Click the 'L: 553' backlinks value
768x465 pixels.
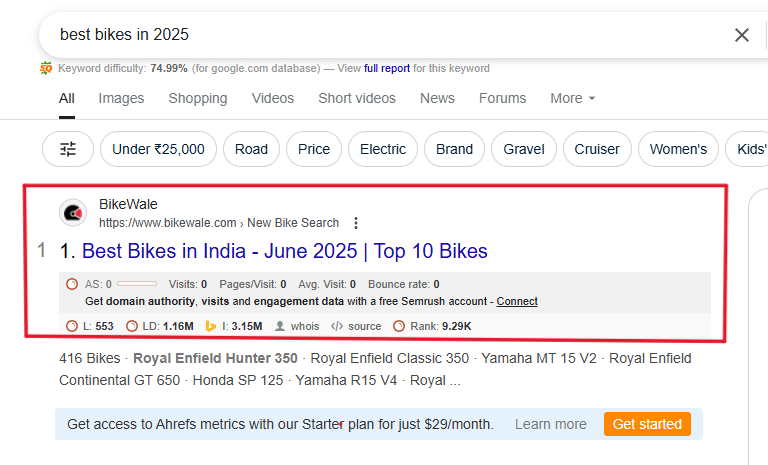click(x=98, y=326)
